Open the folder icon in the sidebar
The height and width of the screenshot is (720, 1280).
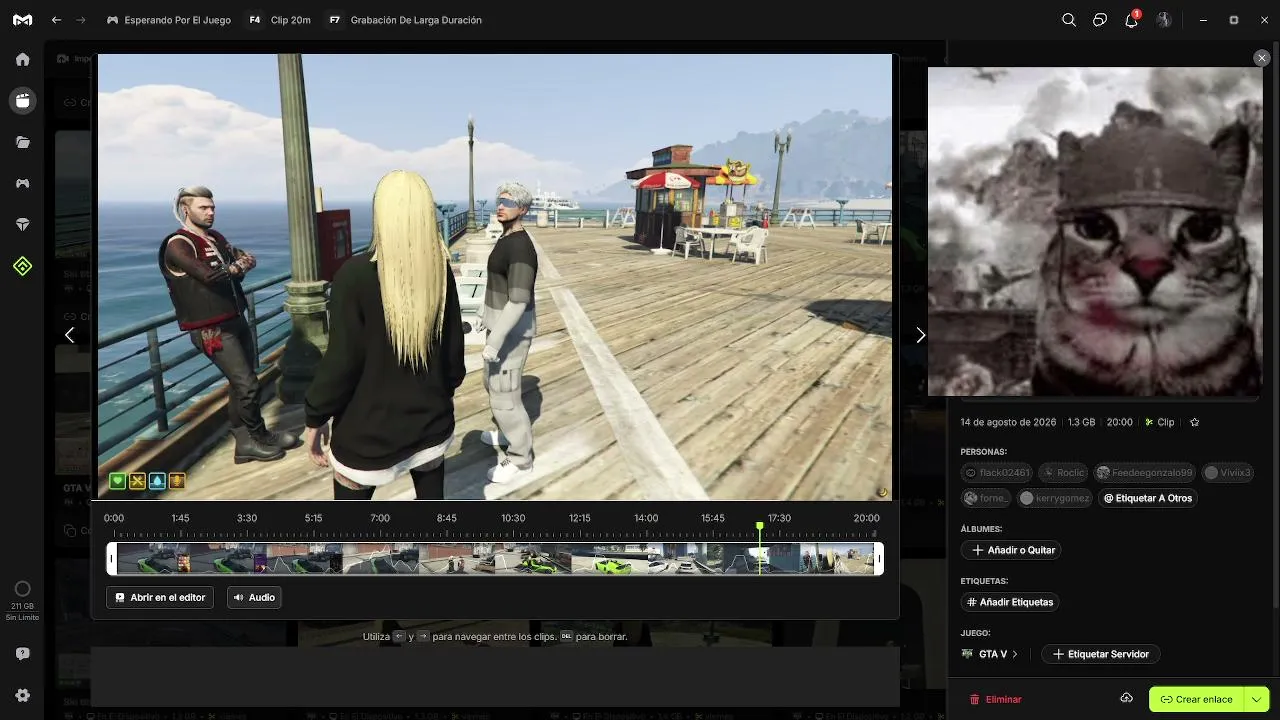pos(22,142)
